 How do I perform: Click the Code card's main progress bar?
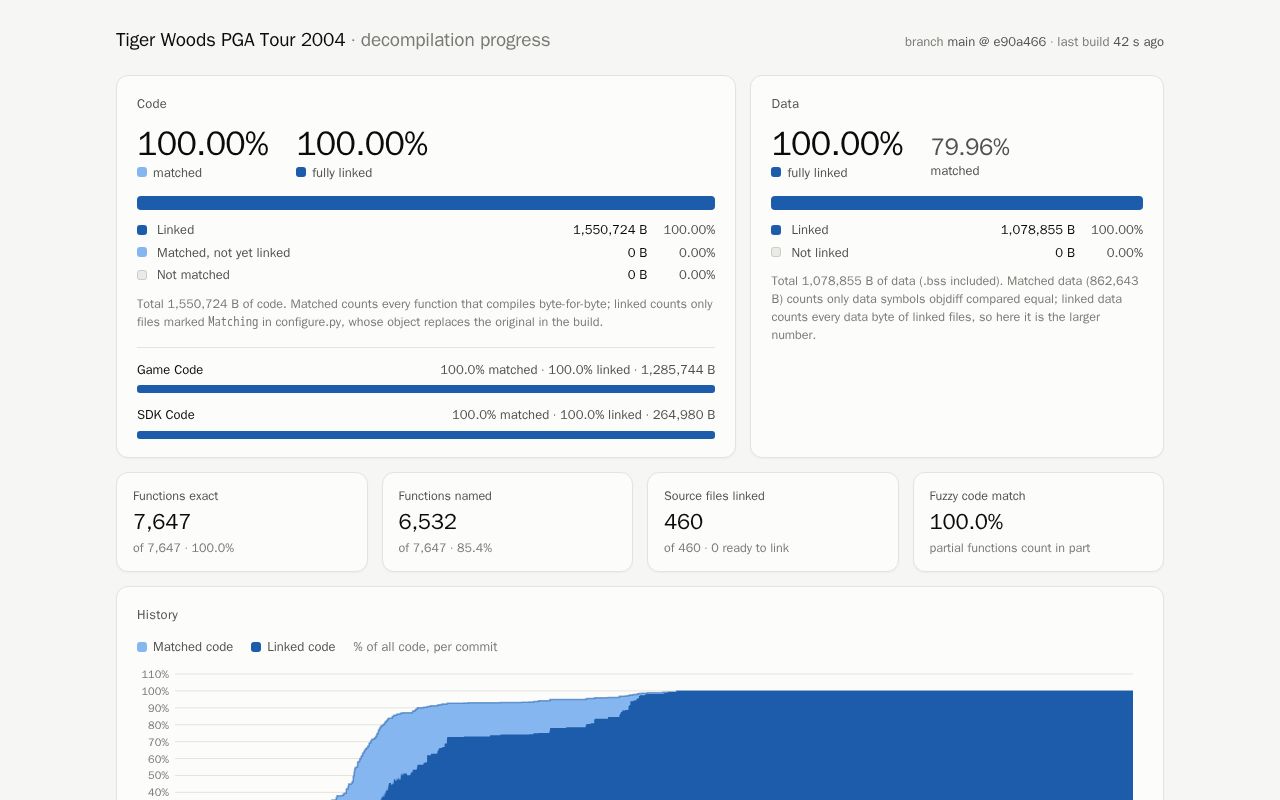[x=426, y=203]
